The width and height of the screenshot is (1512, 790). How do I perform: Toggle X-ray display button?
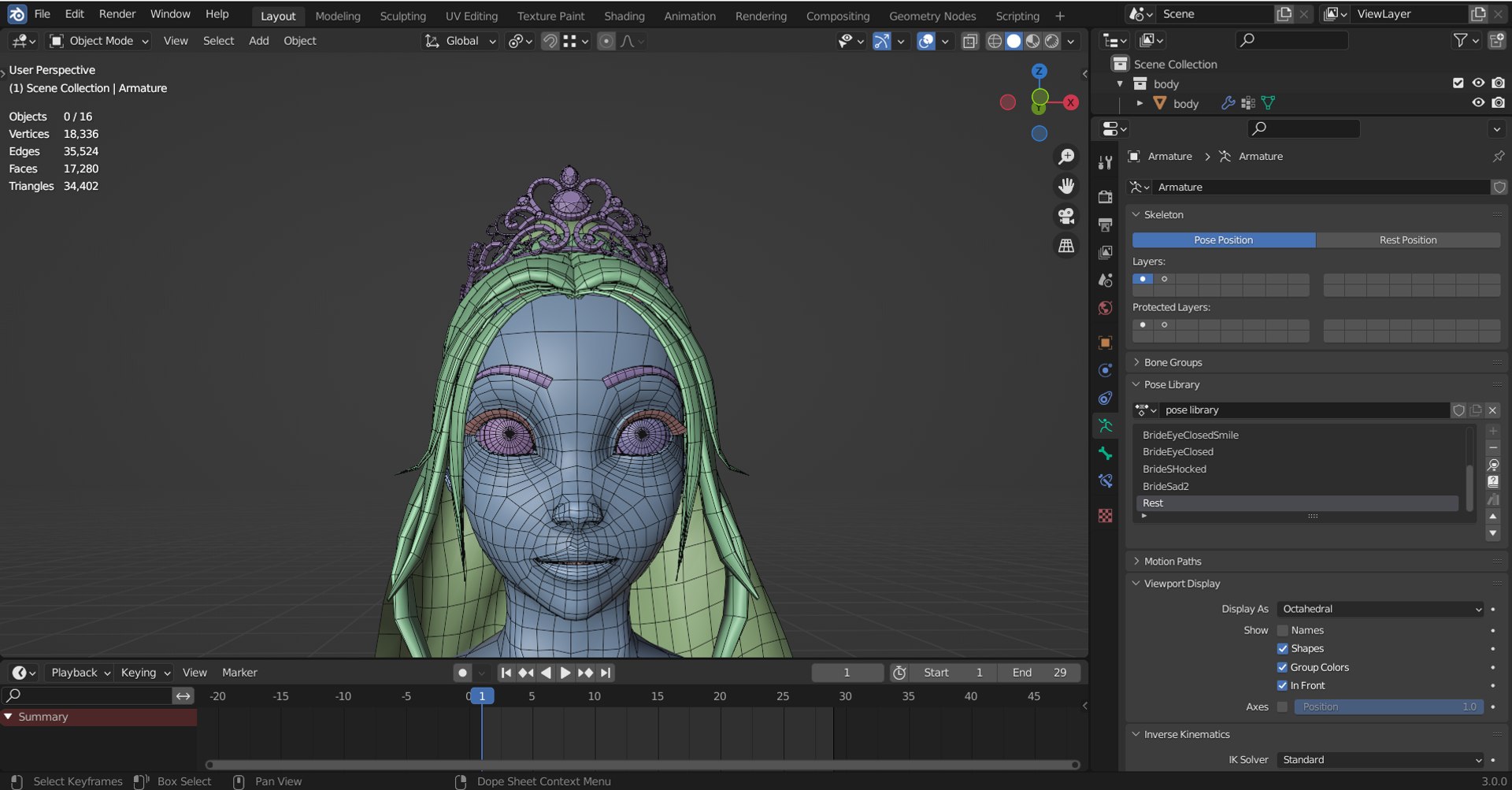pos(970,41)
